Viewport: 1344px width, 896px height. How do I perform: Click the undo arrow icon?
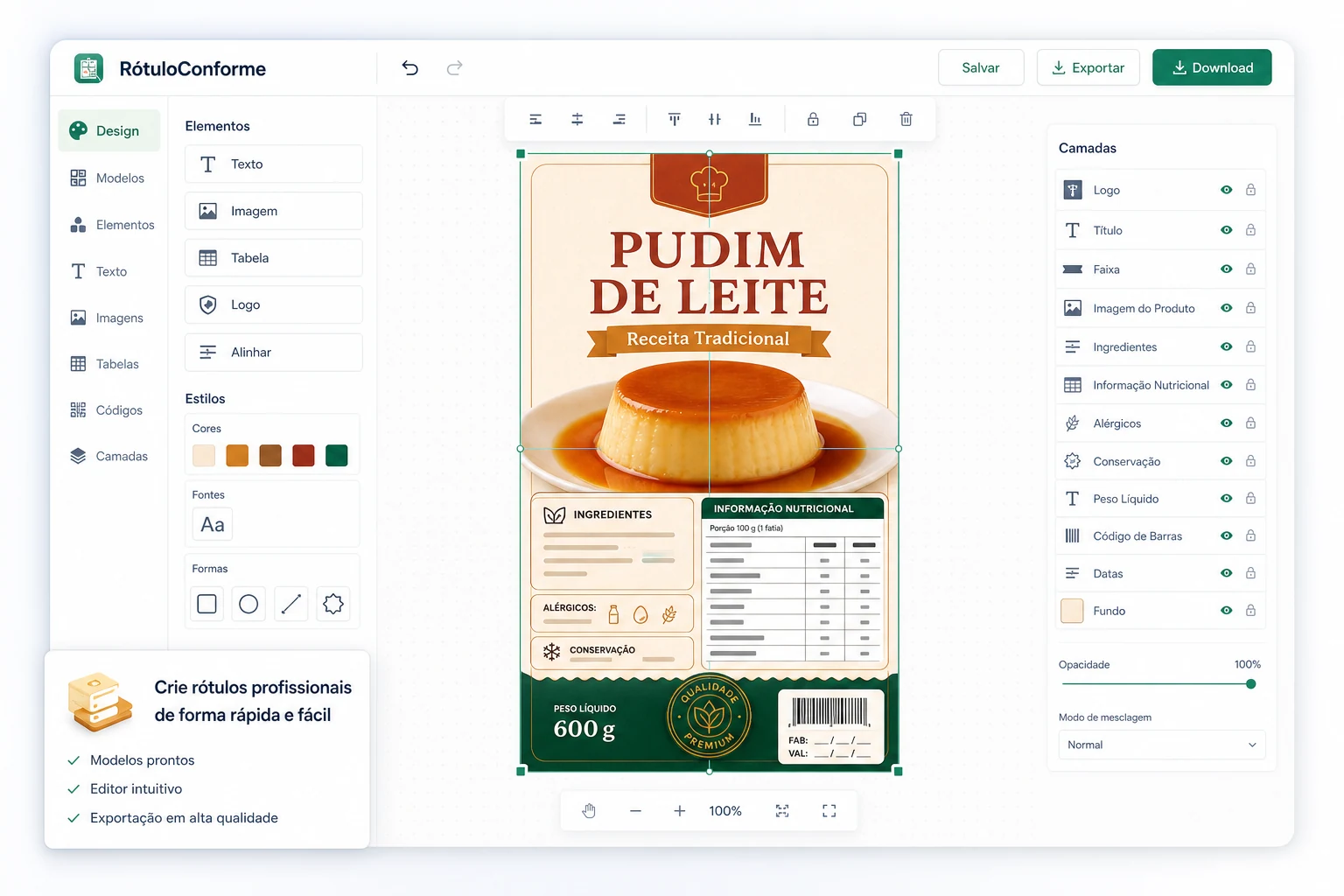[410, 67]
